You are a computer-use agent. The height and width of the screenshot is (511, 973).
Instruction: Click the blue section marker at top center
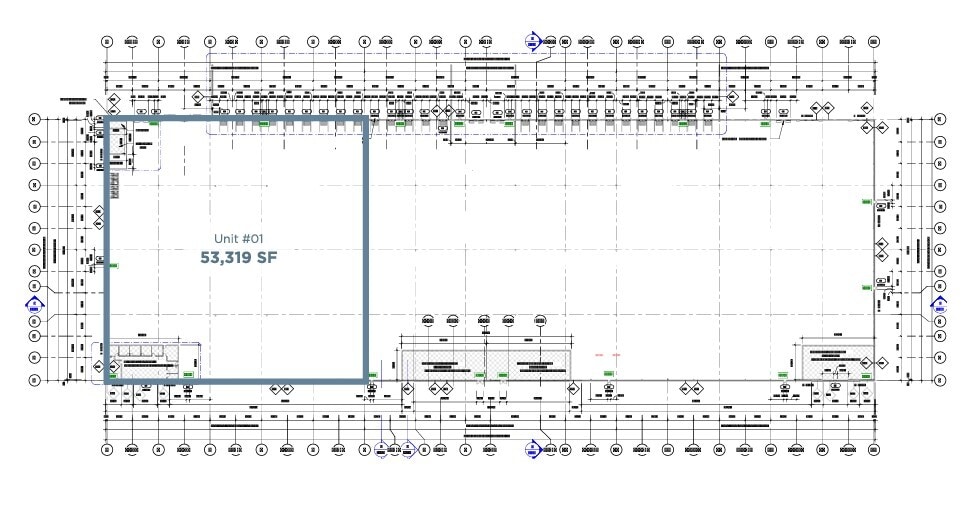pos(532,41)
